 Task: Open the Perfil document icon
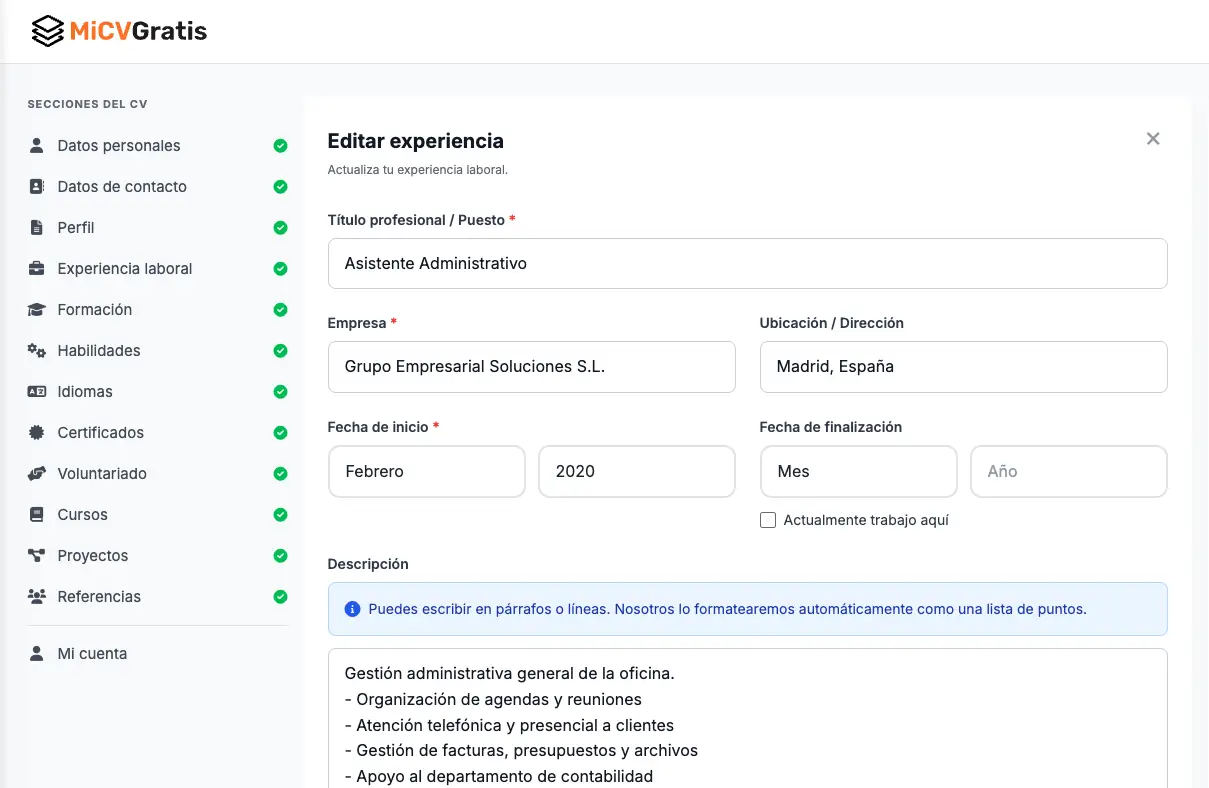pos(36,227)
